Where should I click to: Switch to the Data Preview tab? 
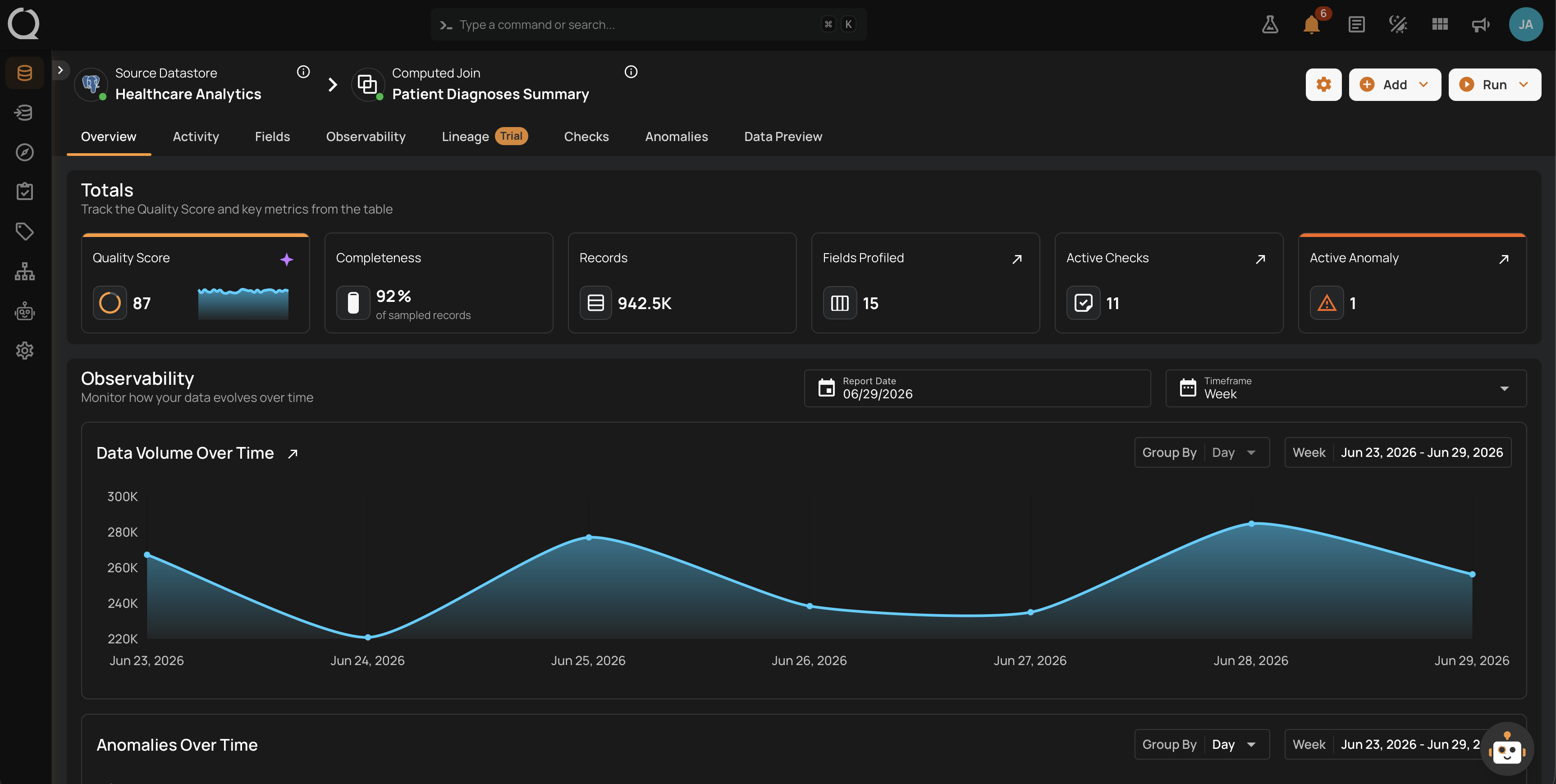pos(783,137)
